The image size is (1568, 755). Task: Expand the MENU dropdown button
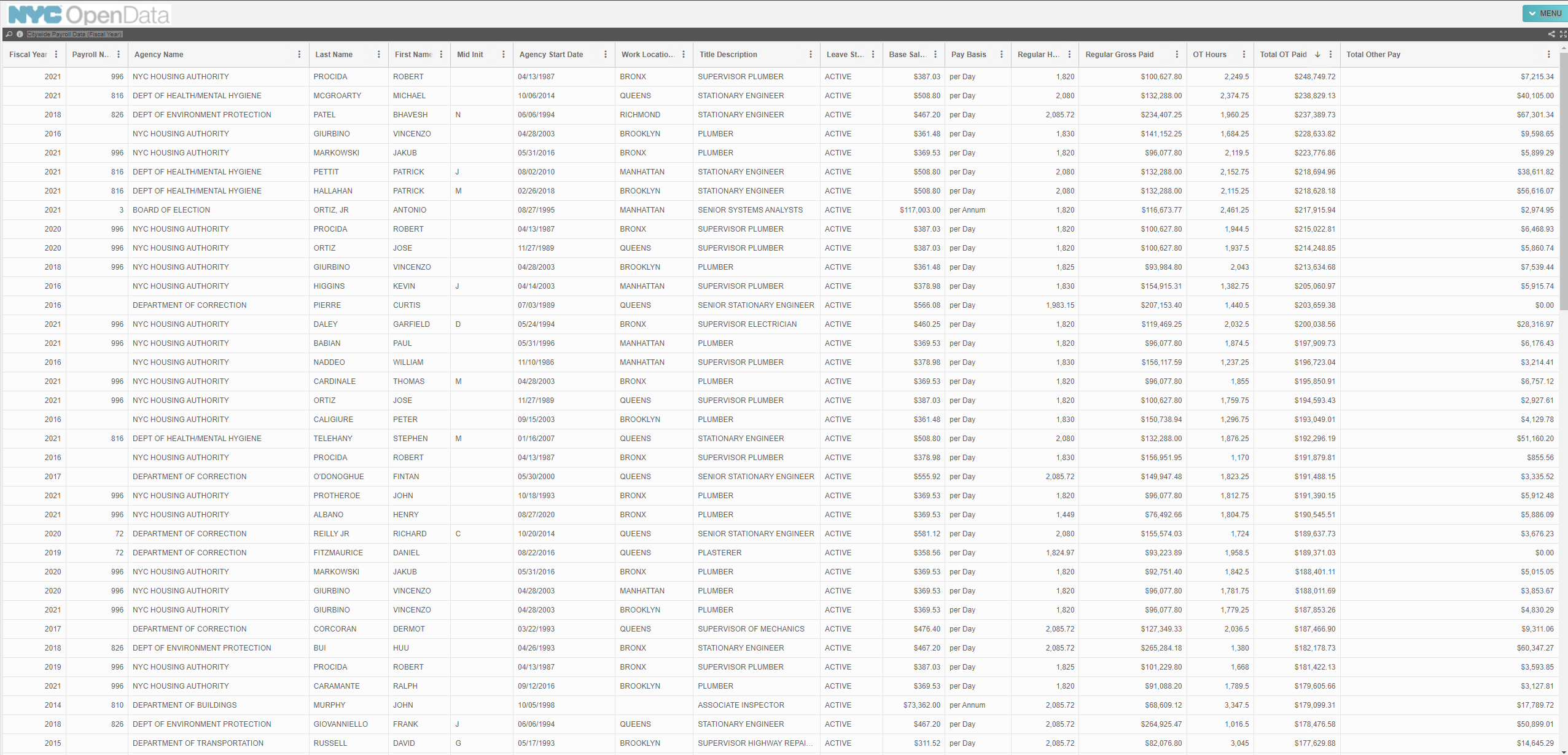pyautogui.click(x=1545, y=14)
